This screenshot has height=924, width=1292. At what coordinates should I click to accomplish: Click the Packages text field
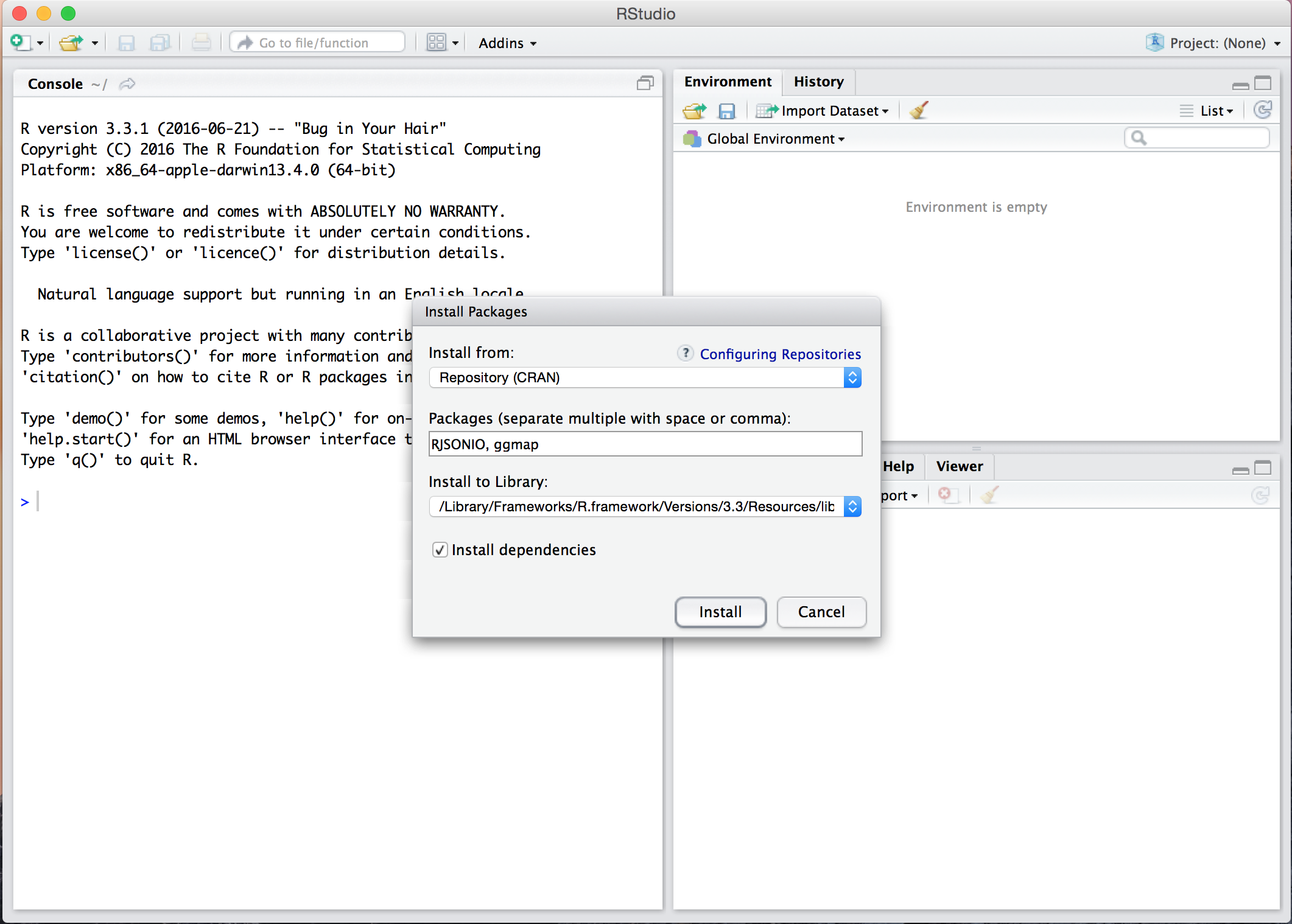click(x=645, y=444)
